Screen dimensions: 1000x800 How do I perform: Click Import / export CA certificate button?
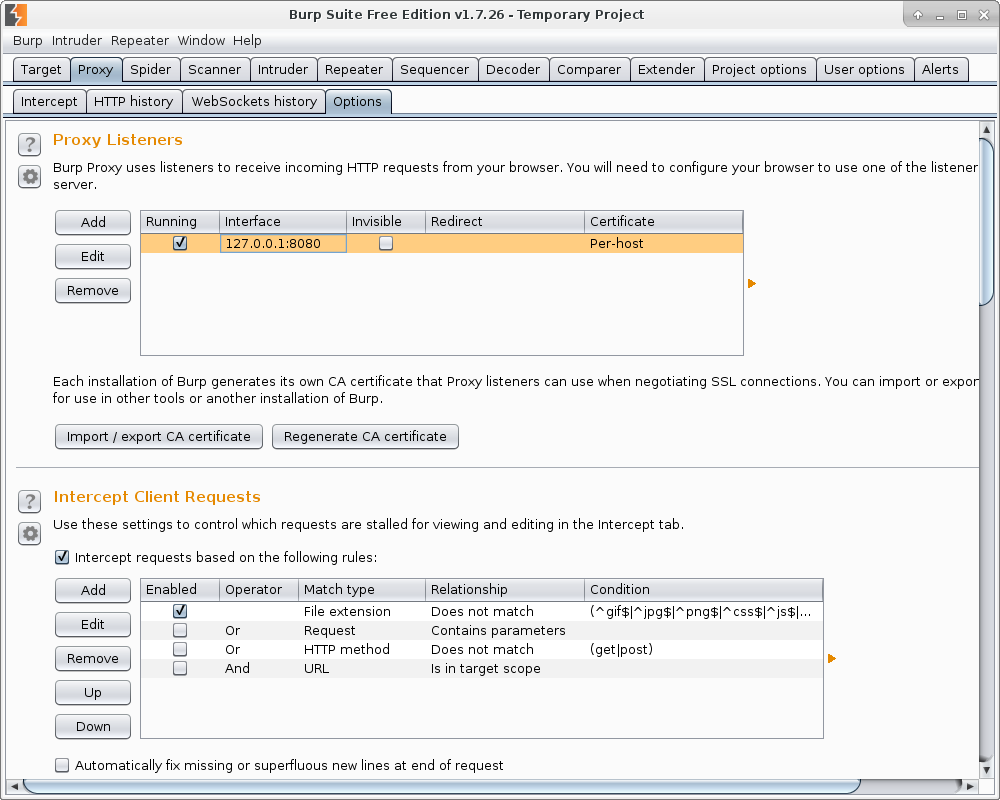pos(159,436)
